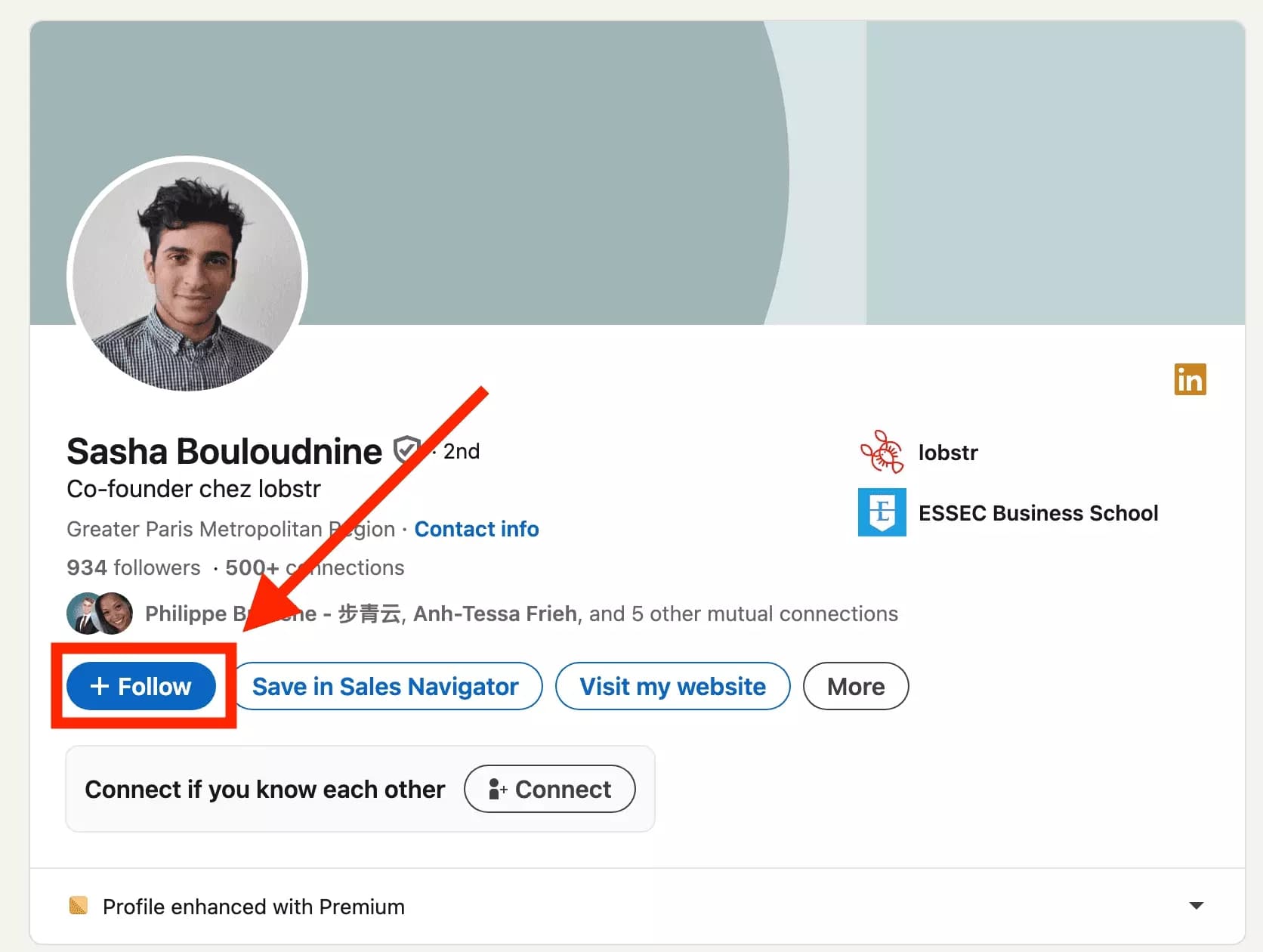Save the profile in Sales Navigator
The image size is (1263, 952).
[x=386, y=686]
